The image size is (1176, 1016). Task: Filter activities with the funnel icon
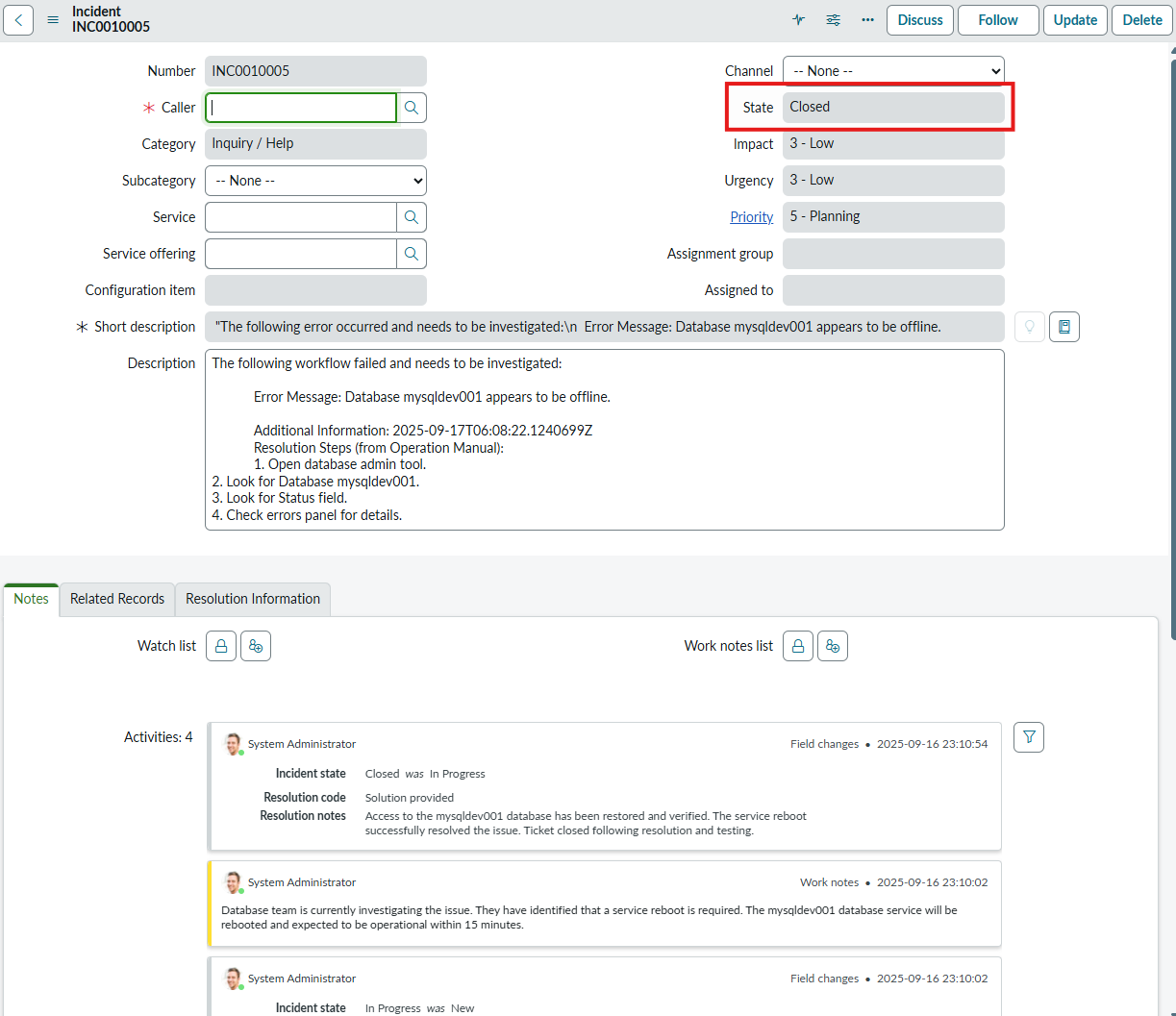[x=1028, y=736]
